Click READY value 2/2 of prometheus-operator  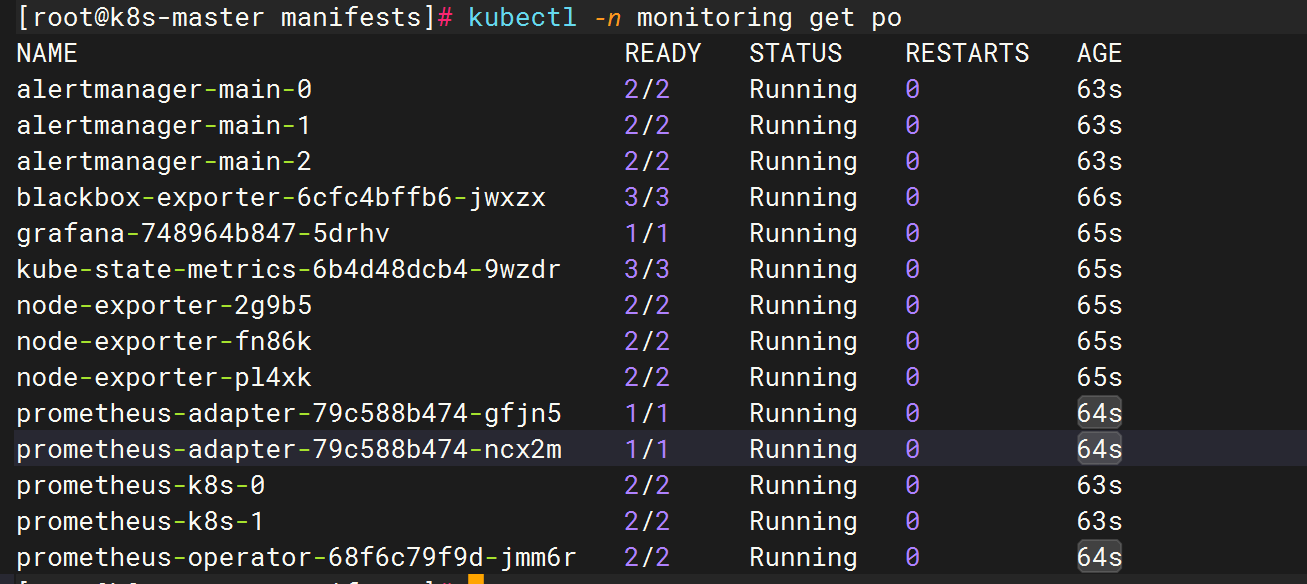pyautogui.click(x=647, y=558)
